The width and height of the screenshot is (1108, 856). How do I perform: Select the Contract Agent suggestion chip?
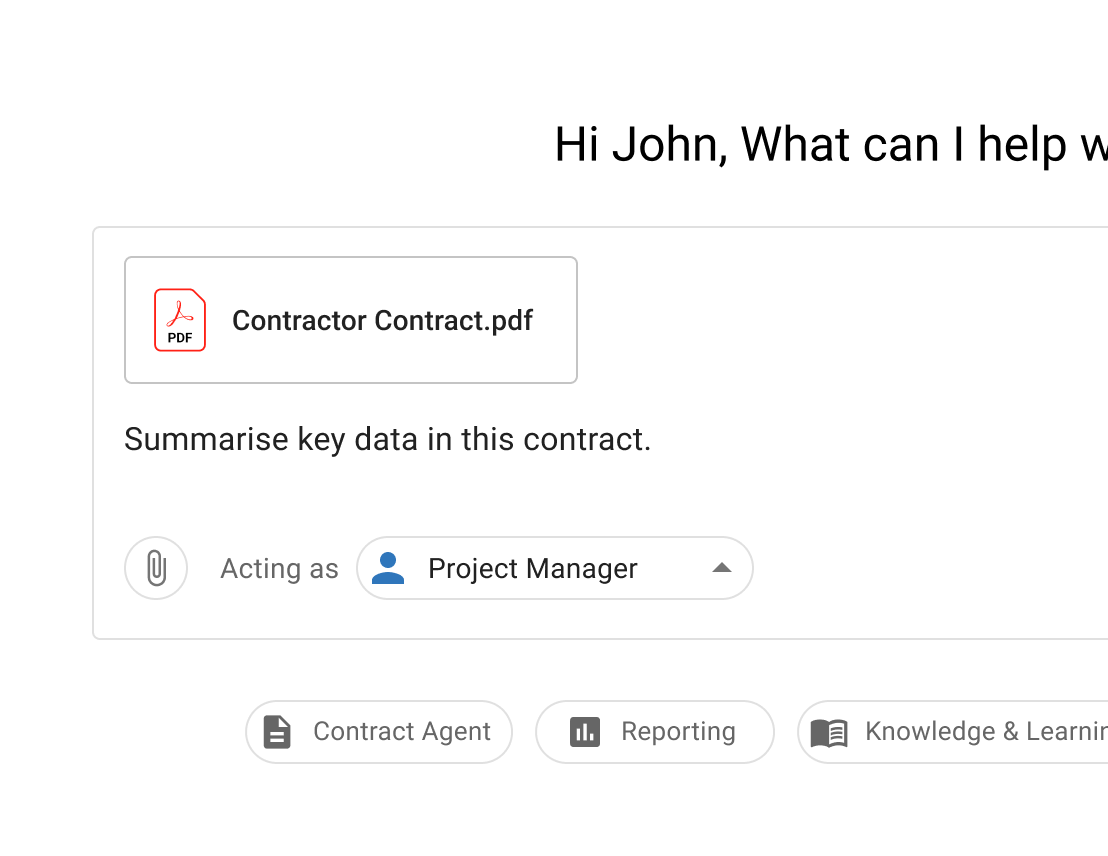point(379,731)
